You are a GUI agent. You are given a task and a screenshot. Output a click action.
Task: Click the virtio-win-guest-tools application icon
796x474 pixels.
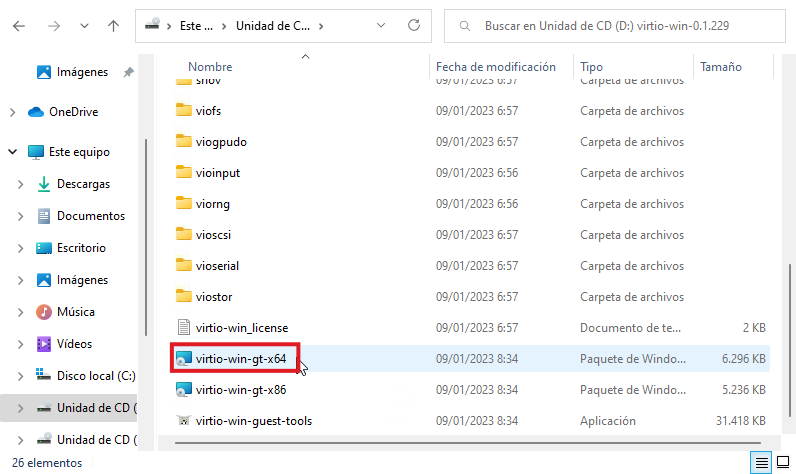(183, 421)
